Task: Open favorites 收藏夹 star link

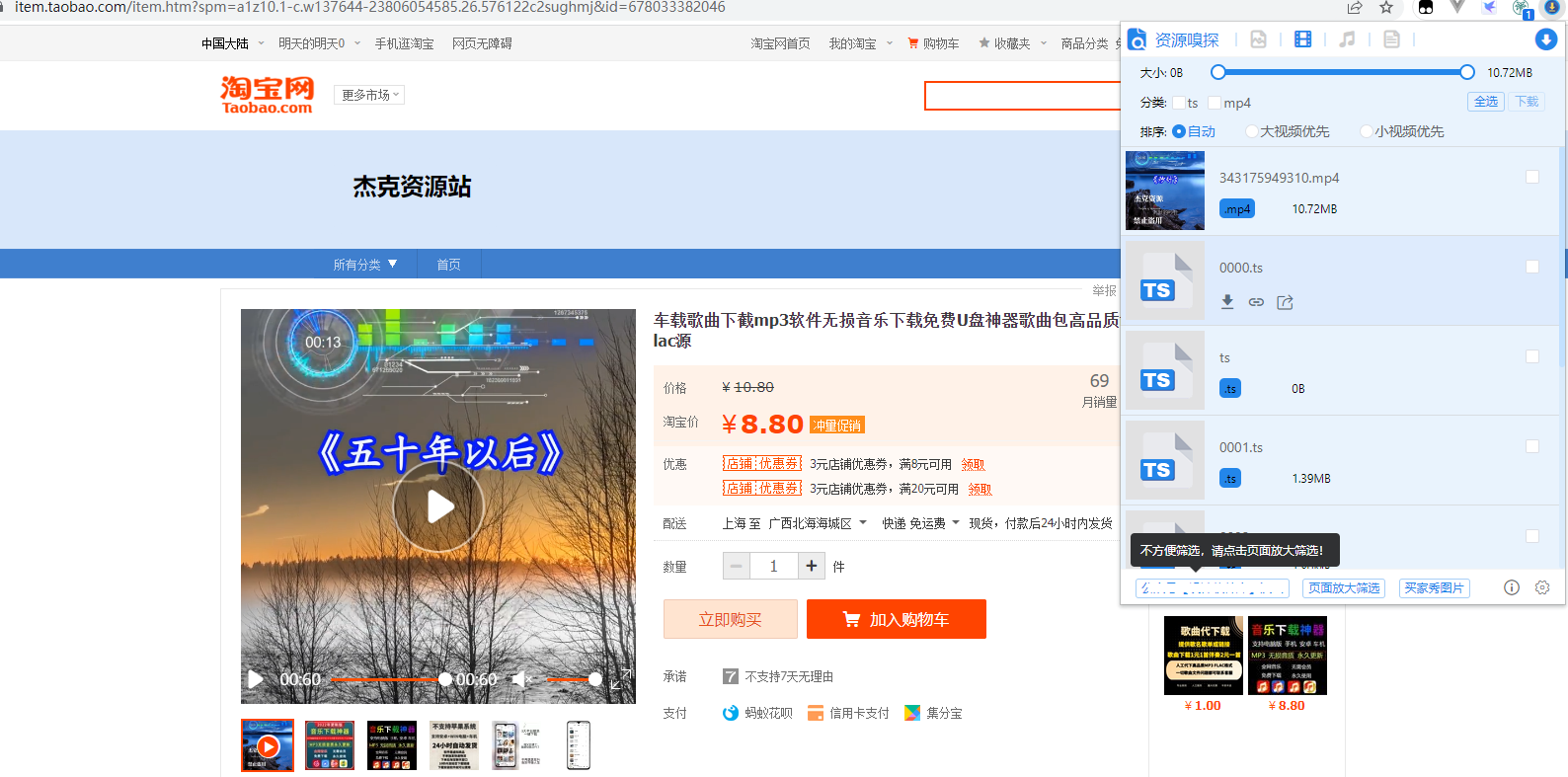Action: tap(1004, 43)
